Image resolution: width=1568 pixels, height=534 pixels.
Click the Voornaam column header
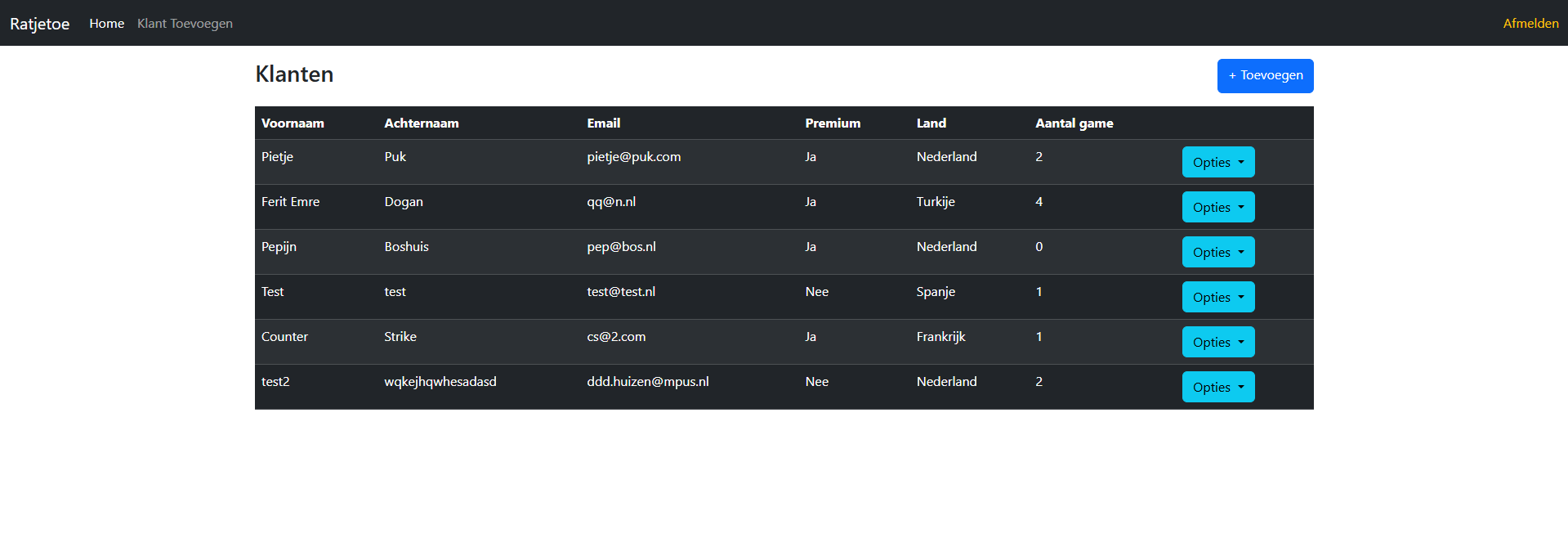293,123
